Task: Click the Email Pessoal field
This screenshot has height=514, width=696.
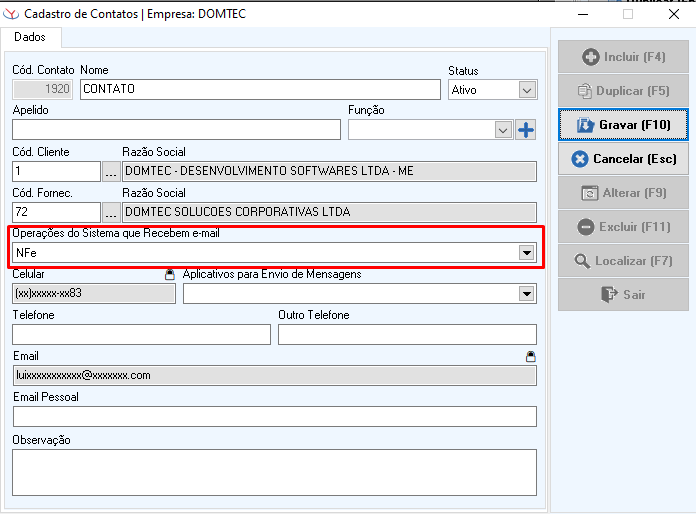Action: coord(274,416)
